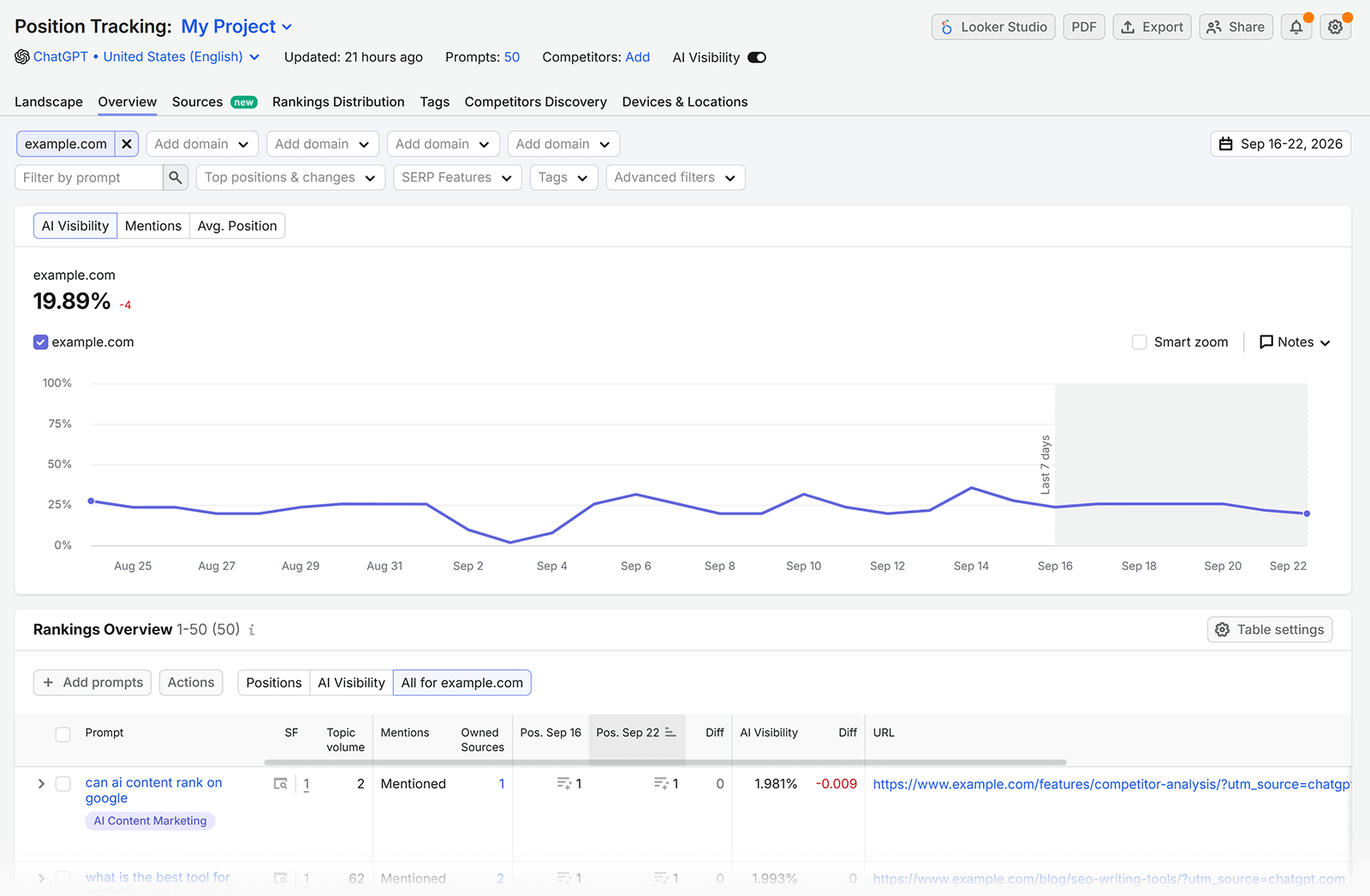
Task: Click the Share button
Action: point(1236,27)
